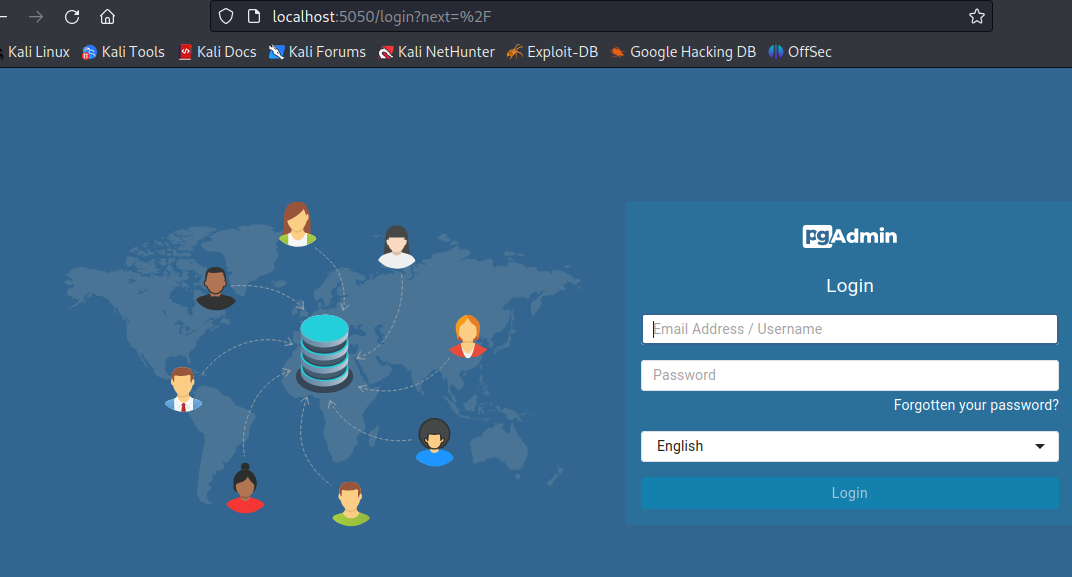Click the page info icon beside URL

point(254,16)
